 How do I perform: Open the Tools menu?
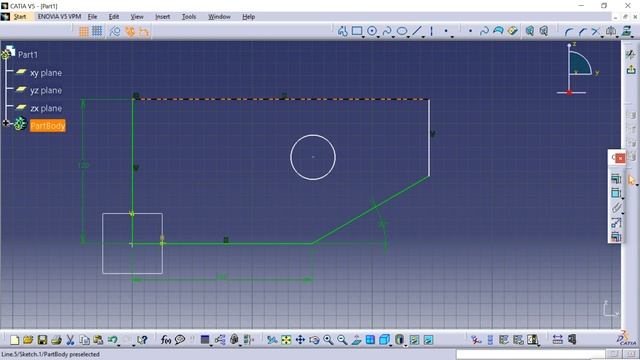click(189, 17)
